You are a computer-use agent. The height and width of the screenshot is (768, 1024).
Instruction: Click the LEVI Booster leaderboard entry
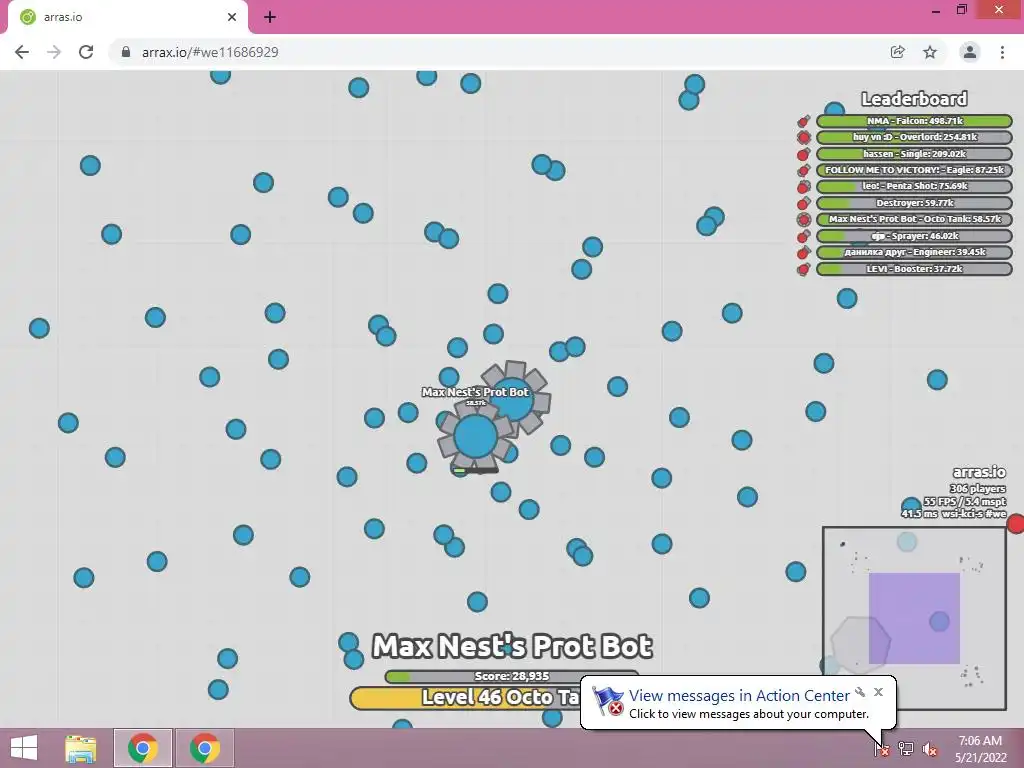pyautogui.click(x=914, y=269)
